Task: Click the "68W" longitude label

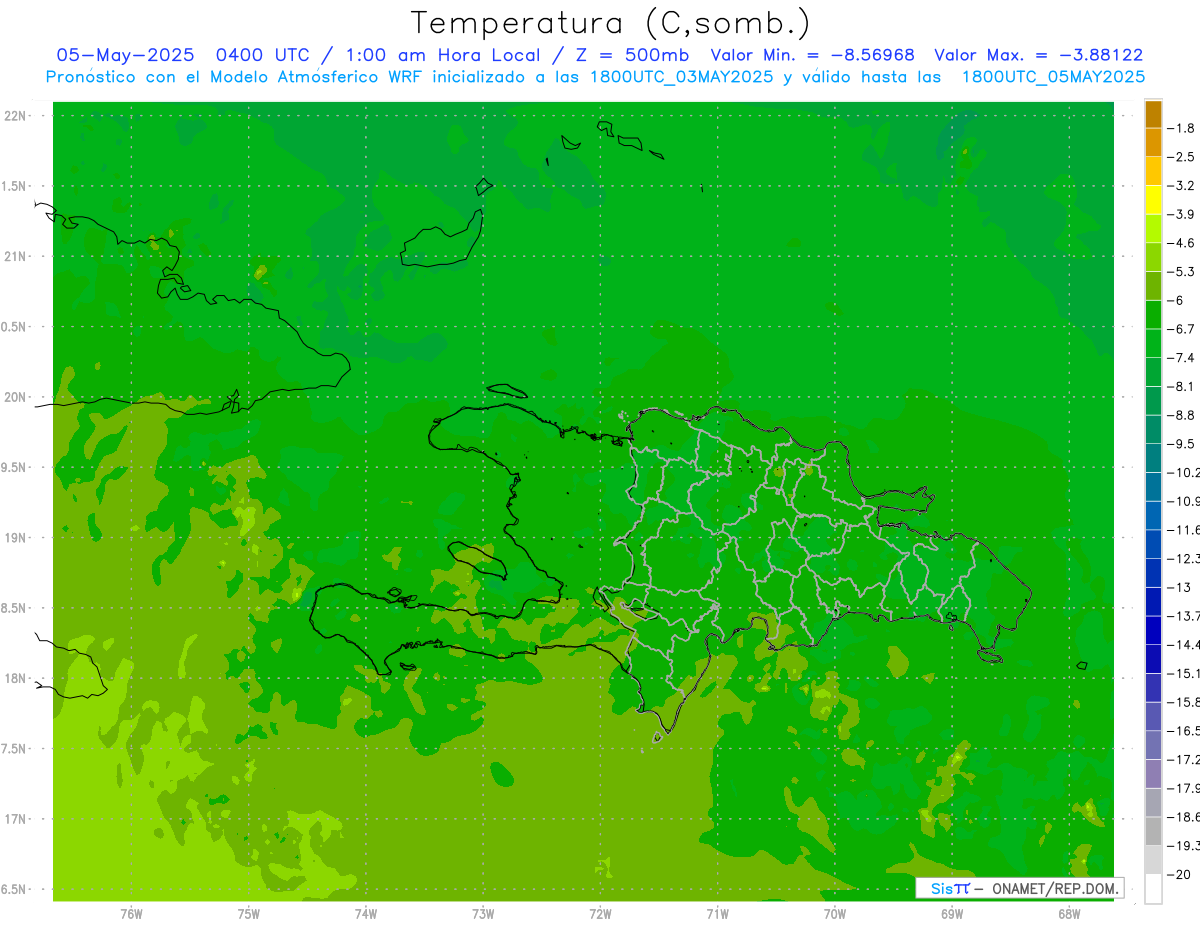Action: [1069, 914]
